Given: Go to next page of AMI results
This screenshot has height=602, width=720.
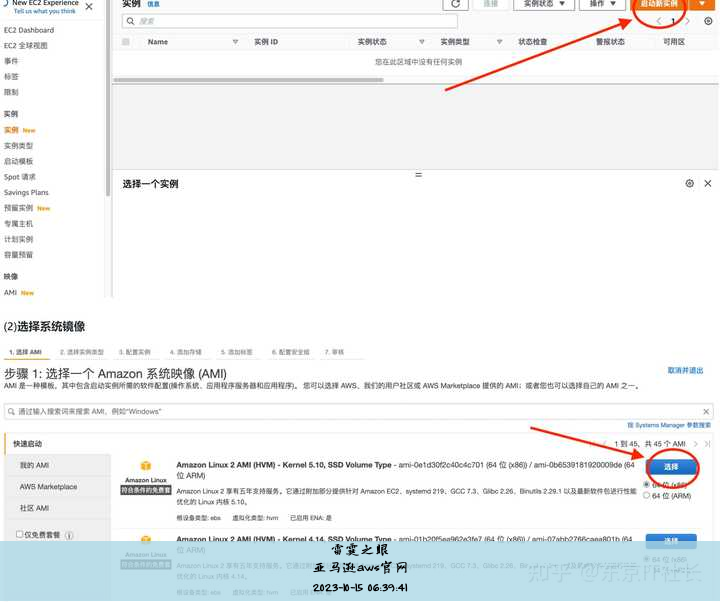Looking at the screenshot, I should [696, 444].
